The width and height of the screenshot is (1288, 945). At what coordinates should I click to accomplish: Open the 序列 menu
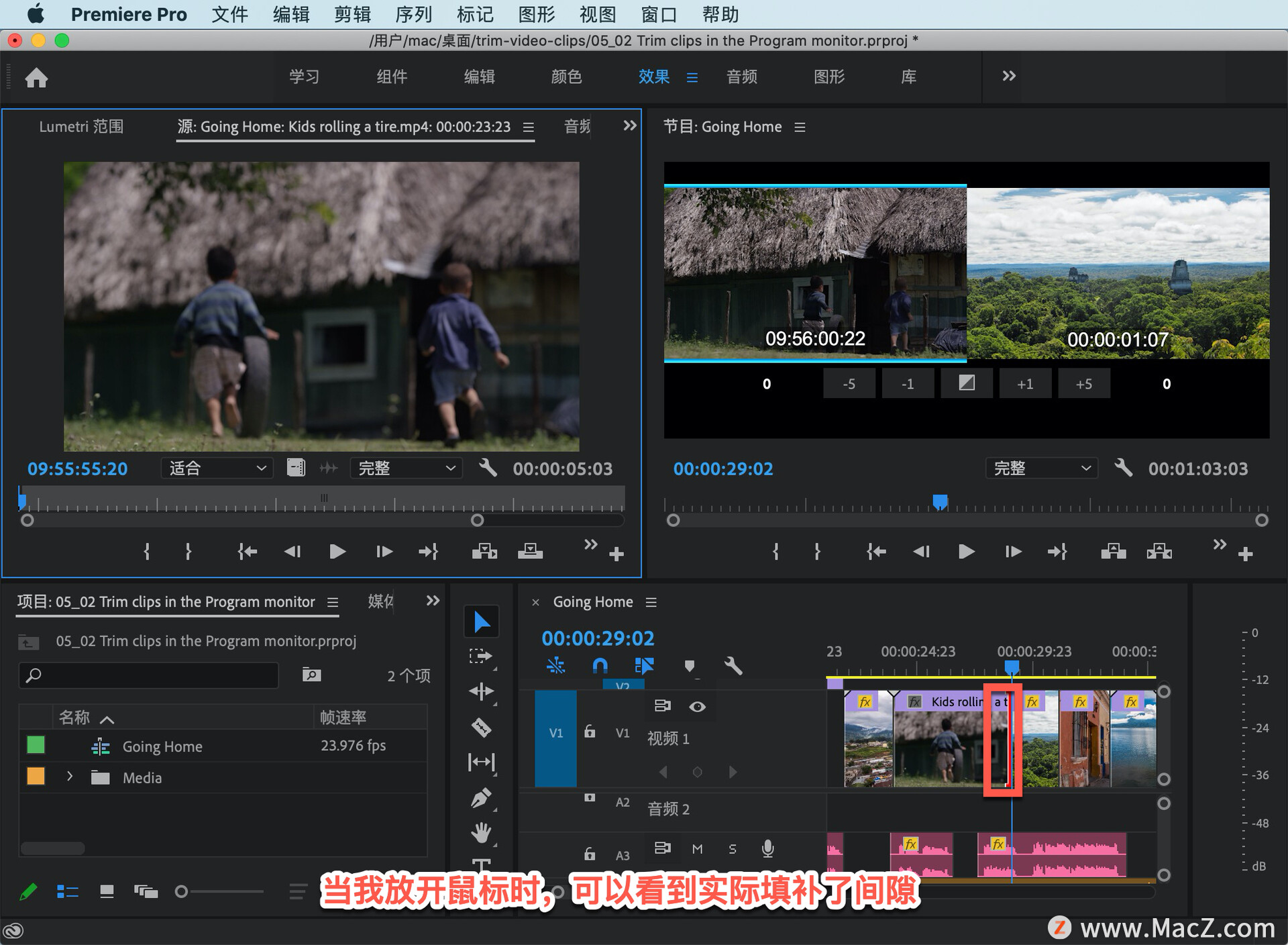click(413, 14)
